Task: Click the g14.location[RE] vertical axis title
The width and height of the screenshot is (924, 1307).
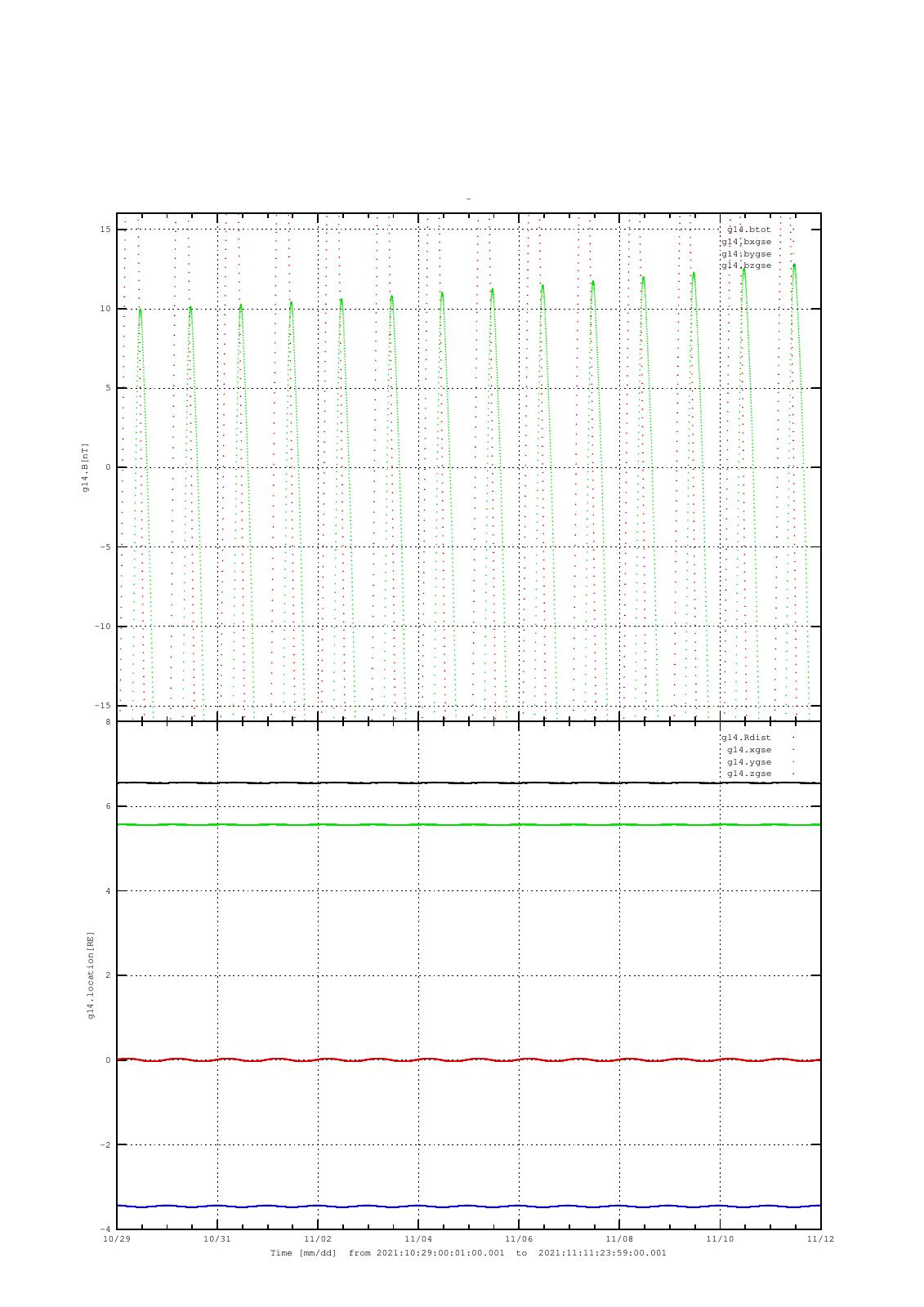Action: click(91, 975)
